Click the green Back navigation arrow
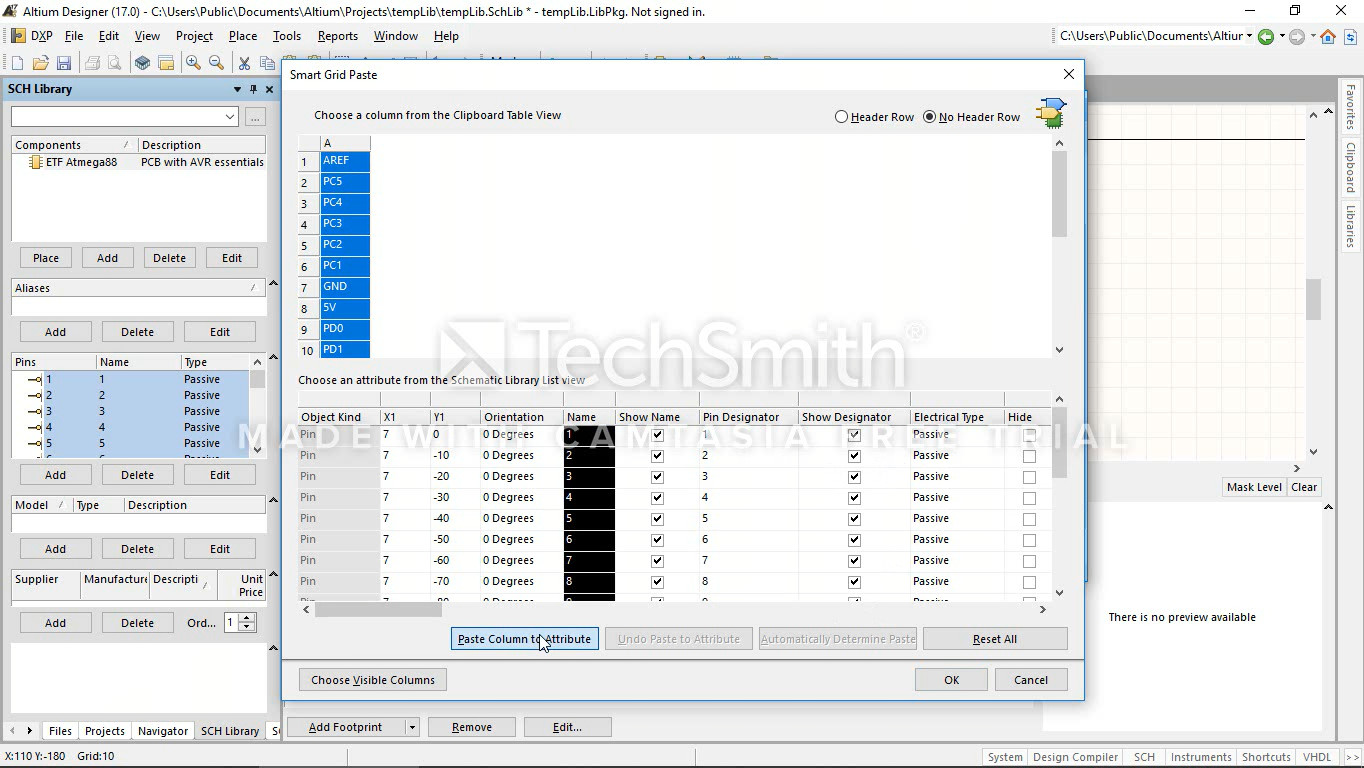The height and width of the screenshot is (768, 1364). (1266, 37)
